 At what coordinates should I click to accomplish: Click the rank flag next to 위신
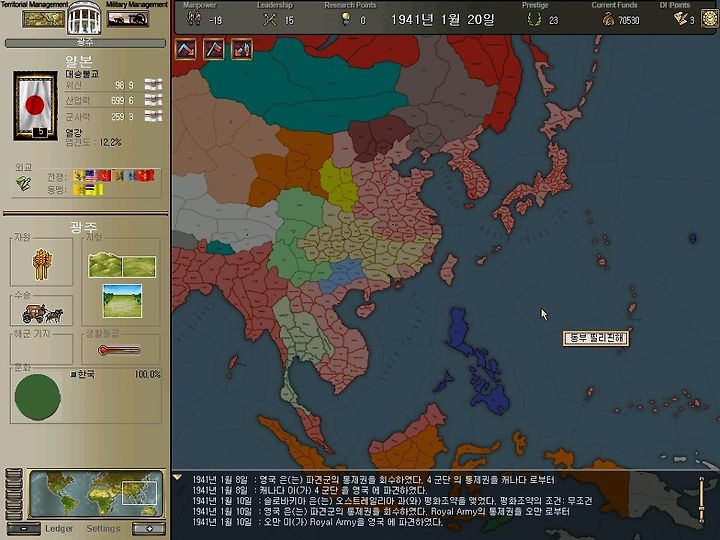click(x=153, y=84)
